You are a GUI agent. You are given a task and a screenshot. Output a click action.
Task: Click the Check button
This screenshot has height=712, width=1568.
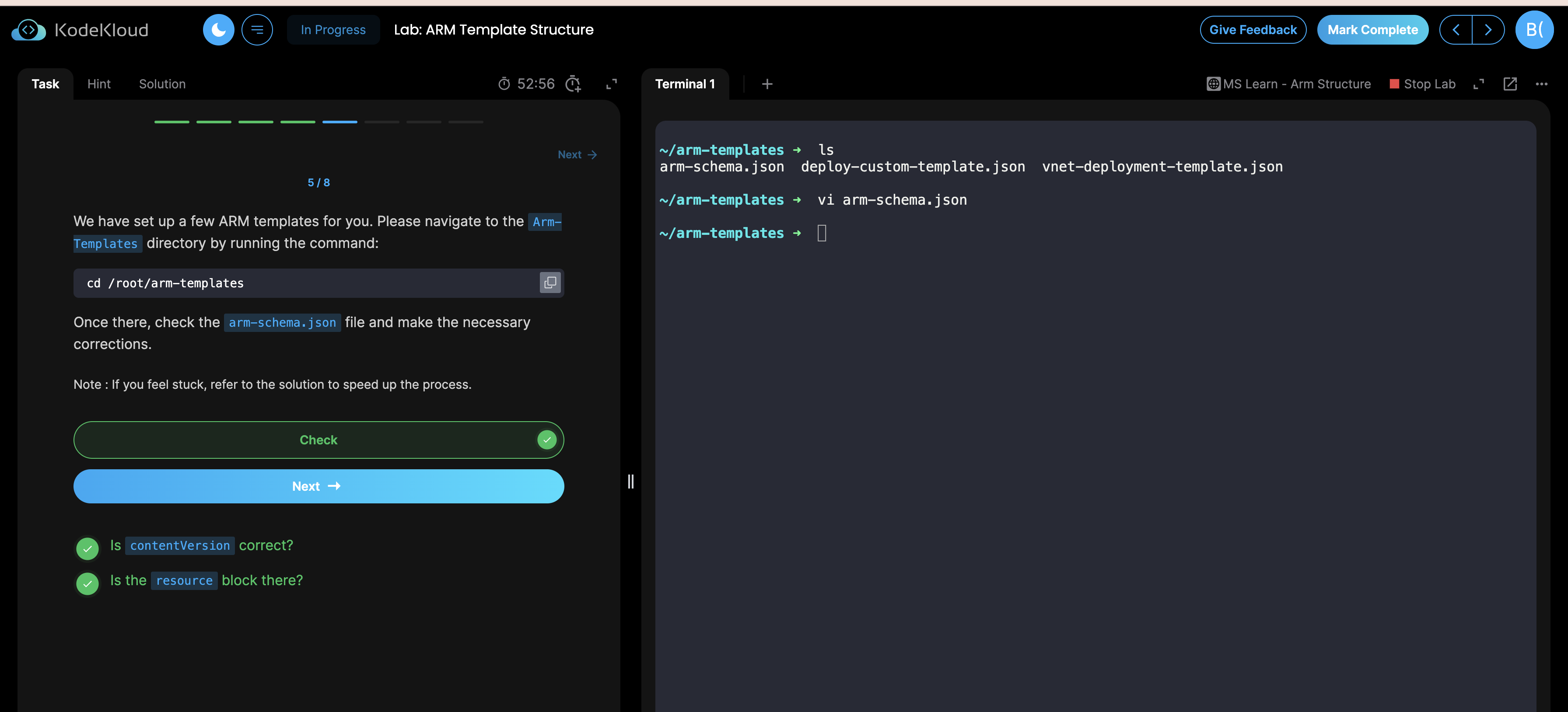pyautogui.click(x=318, y=440)
